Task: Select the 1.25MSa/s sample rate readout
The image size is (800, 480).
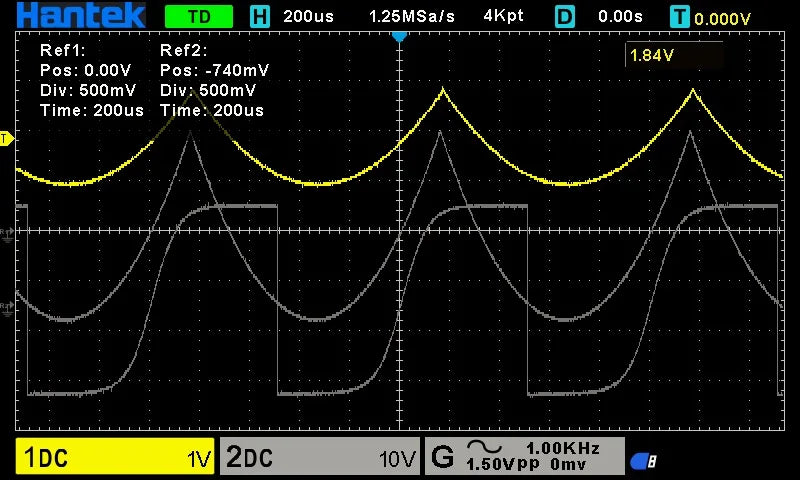Action: tap(411, 16)
